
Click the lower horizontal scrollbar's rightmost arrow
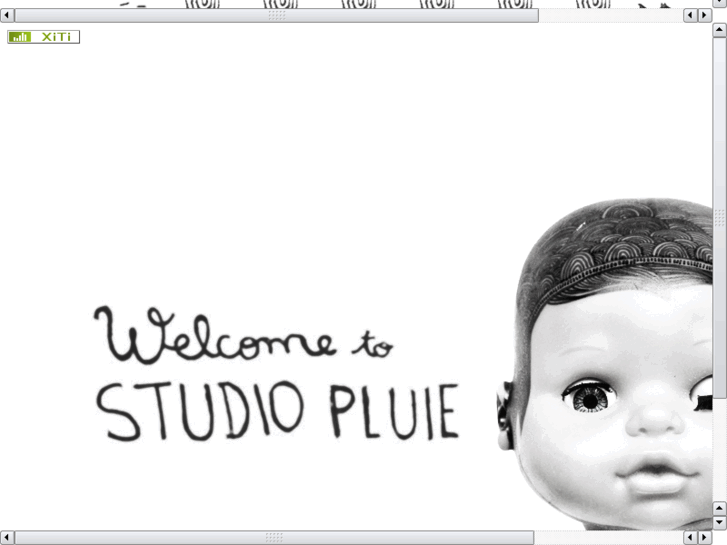(x=705, y=538)
